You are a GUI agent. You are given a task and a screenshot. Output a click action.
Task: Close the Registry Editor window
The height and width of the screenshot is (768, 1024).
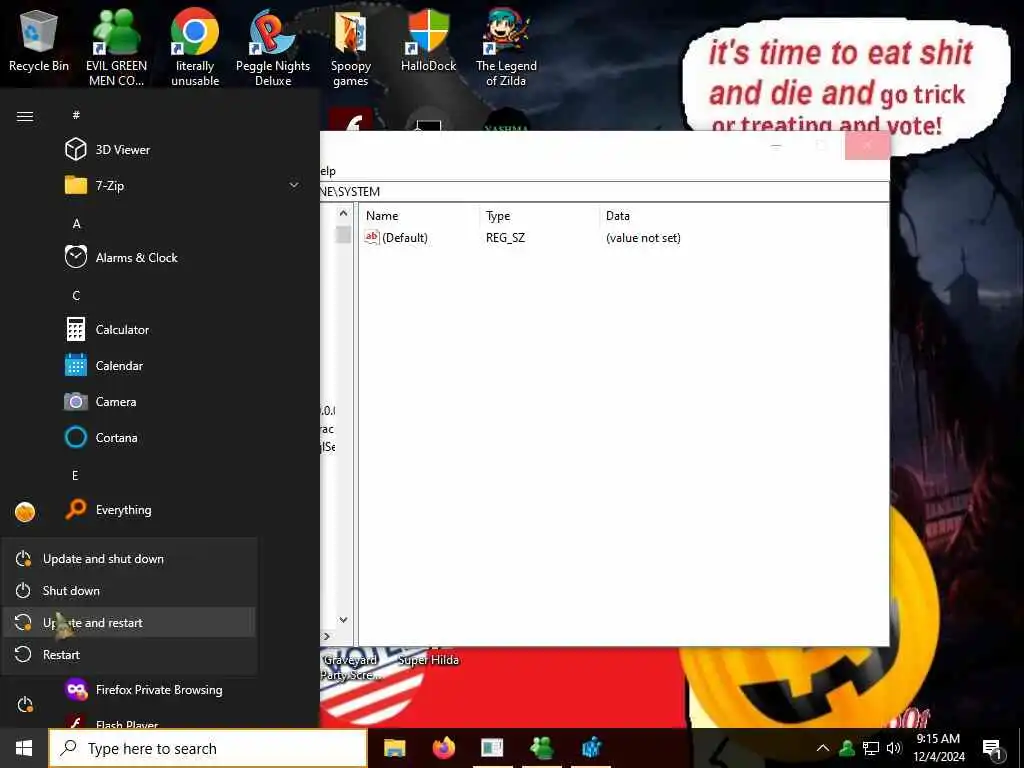pyautogui.click(x=867, y=146)
